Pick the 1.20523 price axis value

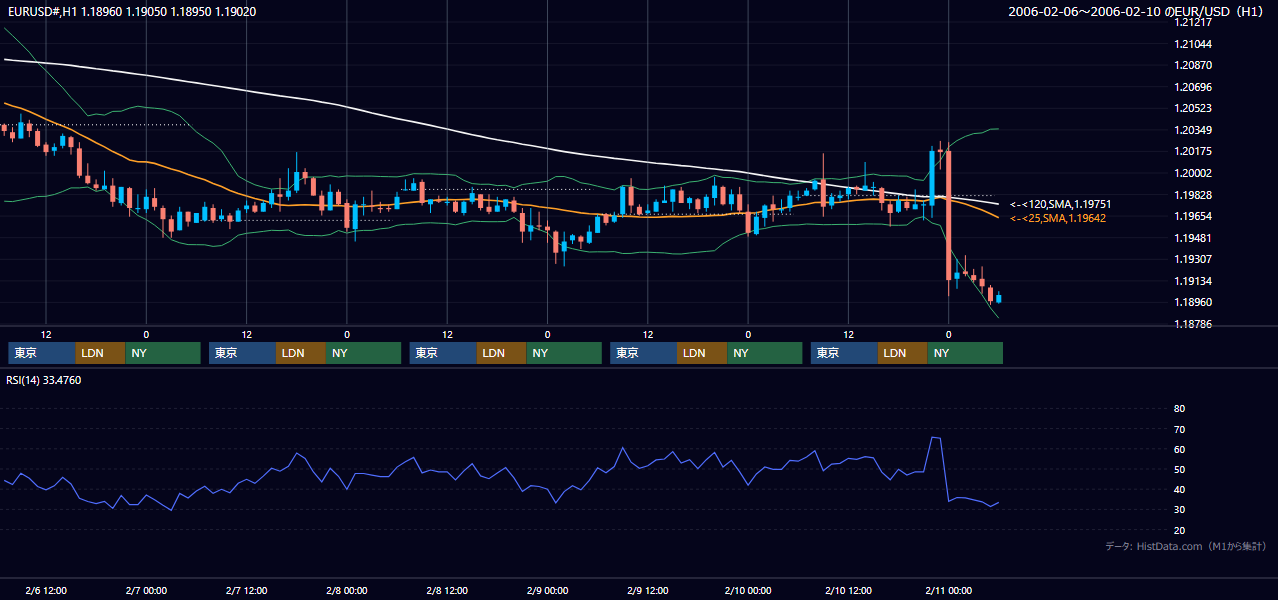point(1193,109)
